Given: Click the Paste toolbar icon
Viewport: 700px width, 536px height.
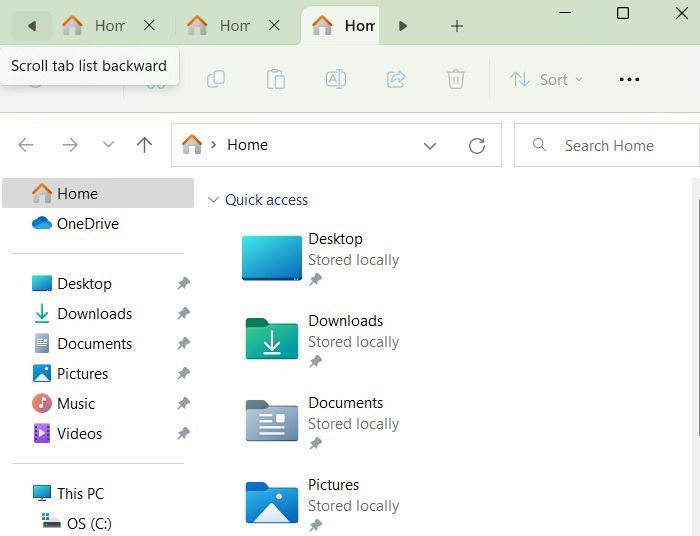Looking at the screenshot, I should (276, 79).
